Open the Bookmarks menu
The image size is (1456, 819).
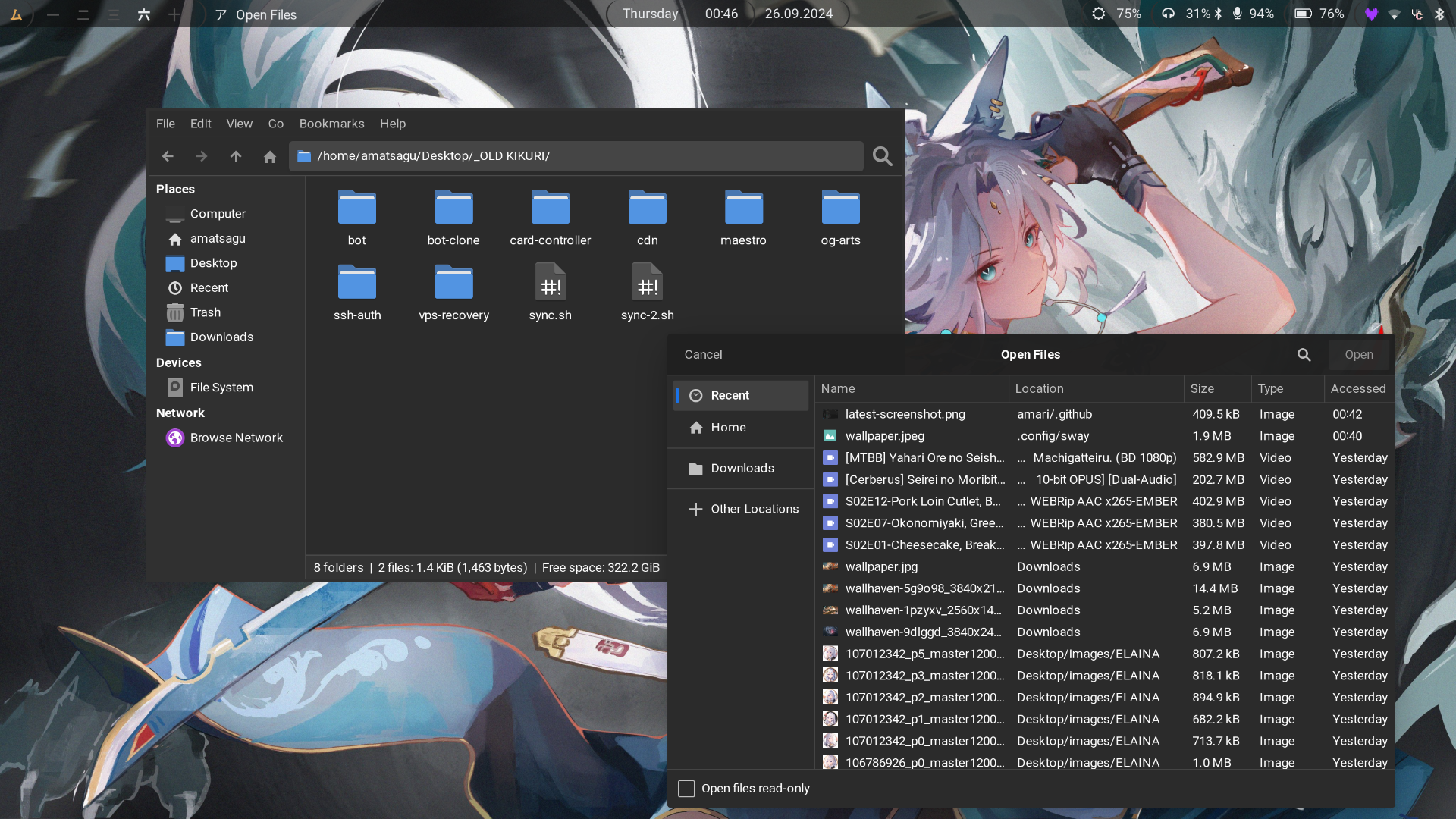331,124
